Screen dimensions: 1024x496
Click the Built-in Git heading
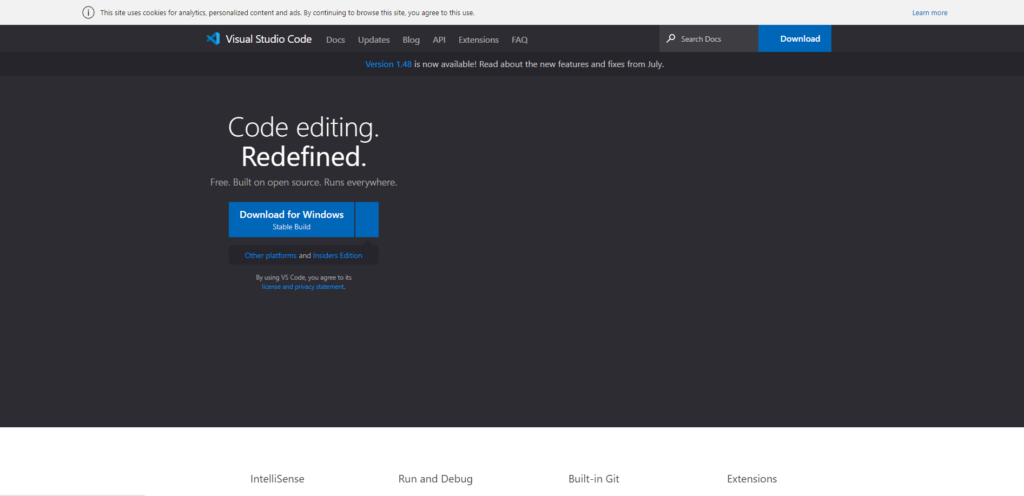[594, 478]
